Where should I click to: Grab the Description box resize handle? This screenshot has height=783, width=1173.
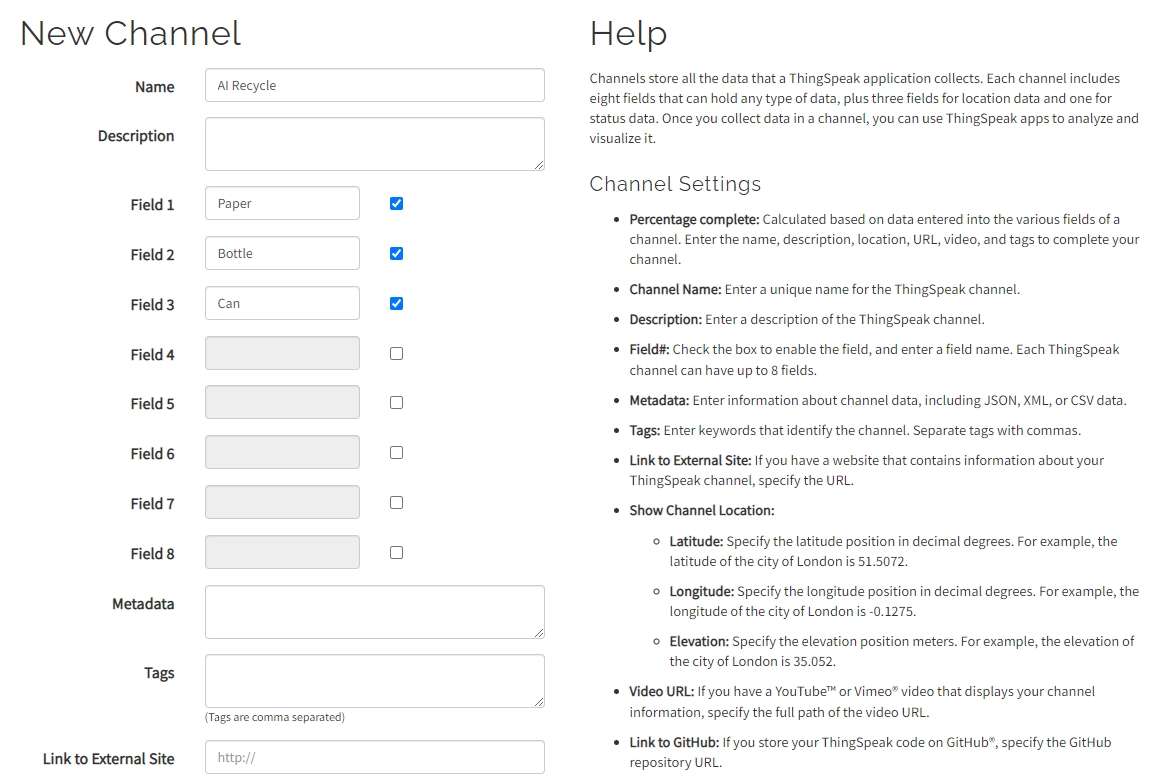(x=539, y=164)
